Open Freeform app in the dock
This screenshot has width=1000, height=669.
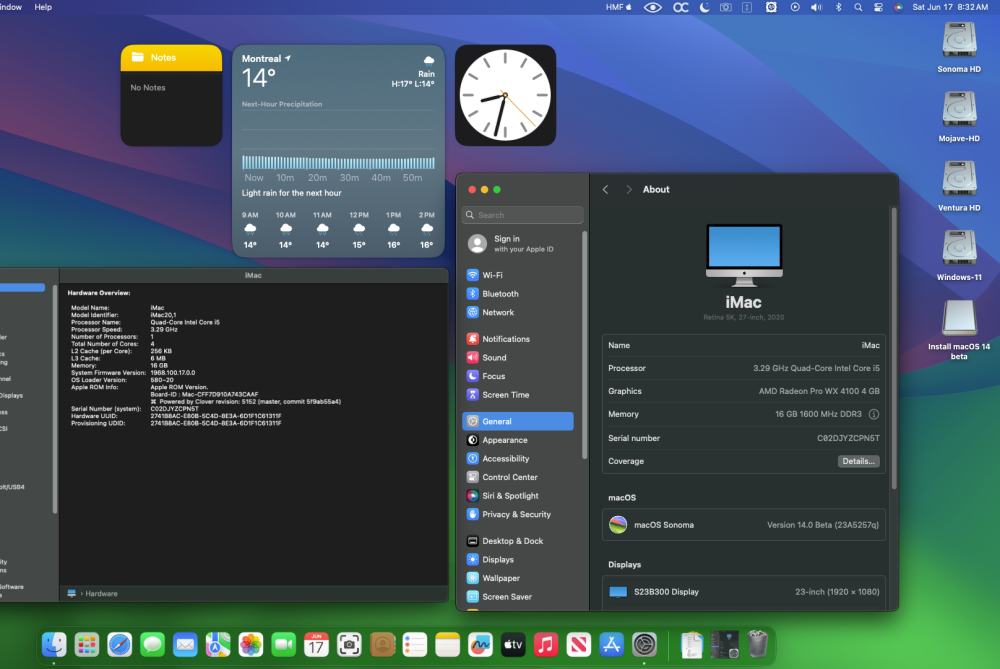[x=480, y=645]
